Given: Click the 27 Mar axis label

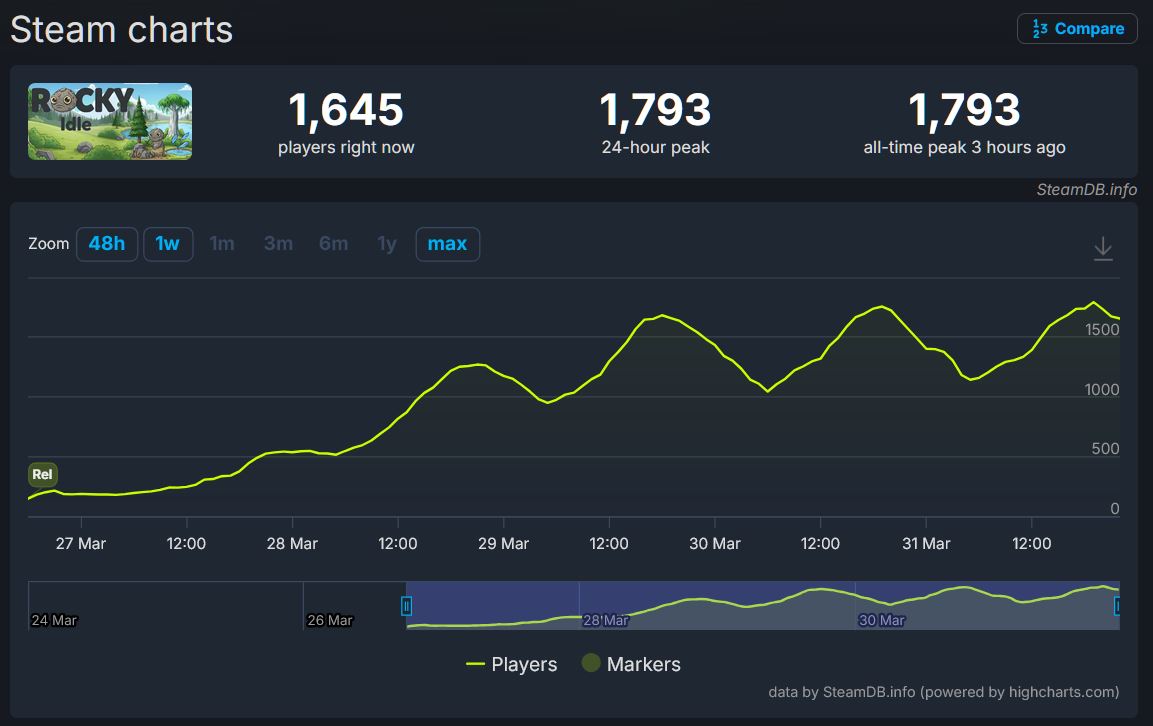Looking at the screenshot, I should tap(81, 544).
